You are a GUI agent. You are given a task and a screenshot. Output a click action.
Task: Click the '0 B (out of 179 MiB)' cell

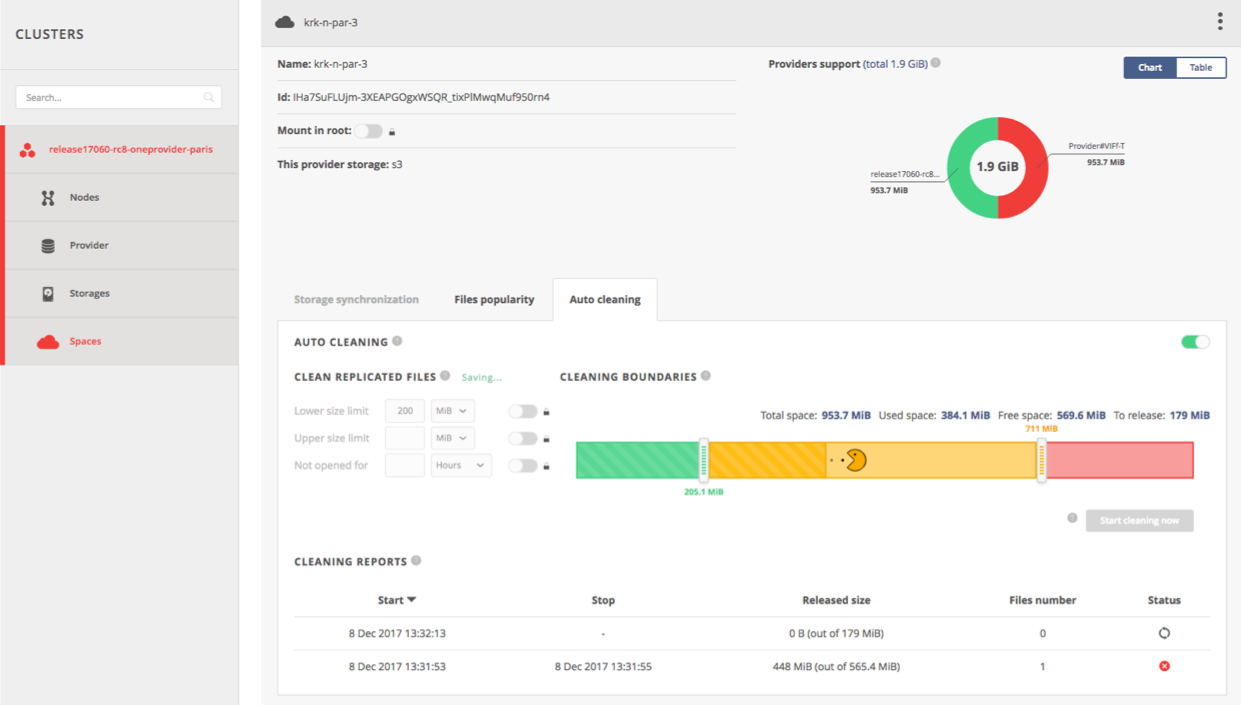836,633
